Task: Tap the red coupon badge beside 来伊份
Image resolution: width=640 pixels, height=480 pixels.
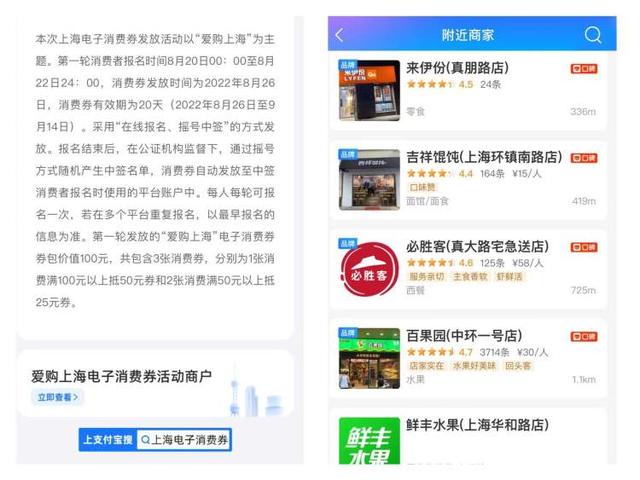Action: [584, 69]
